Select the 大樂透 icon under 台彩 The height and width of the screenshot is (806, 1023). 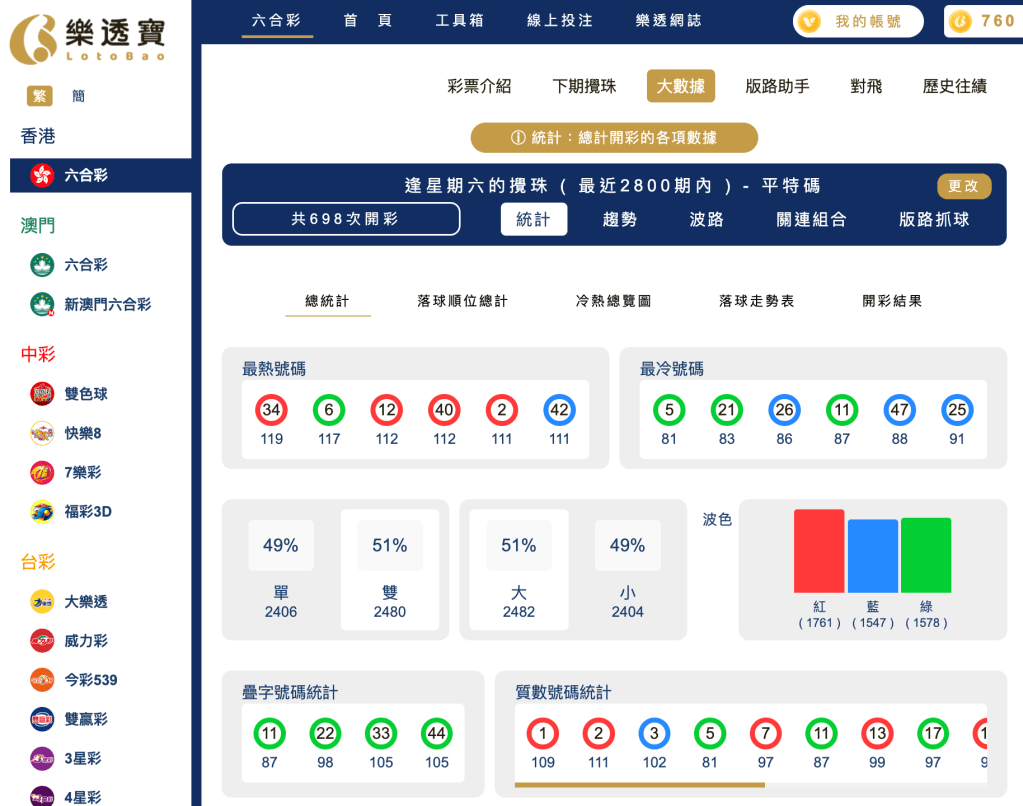point(40,601)
